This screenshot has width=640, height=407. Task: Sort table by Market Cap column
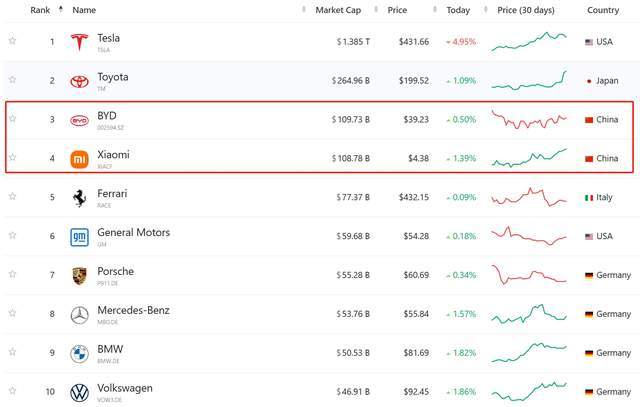338,10
